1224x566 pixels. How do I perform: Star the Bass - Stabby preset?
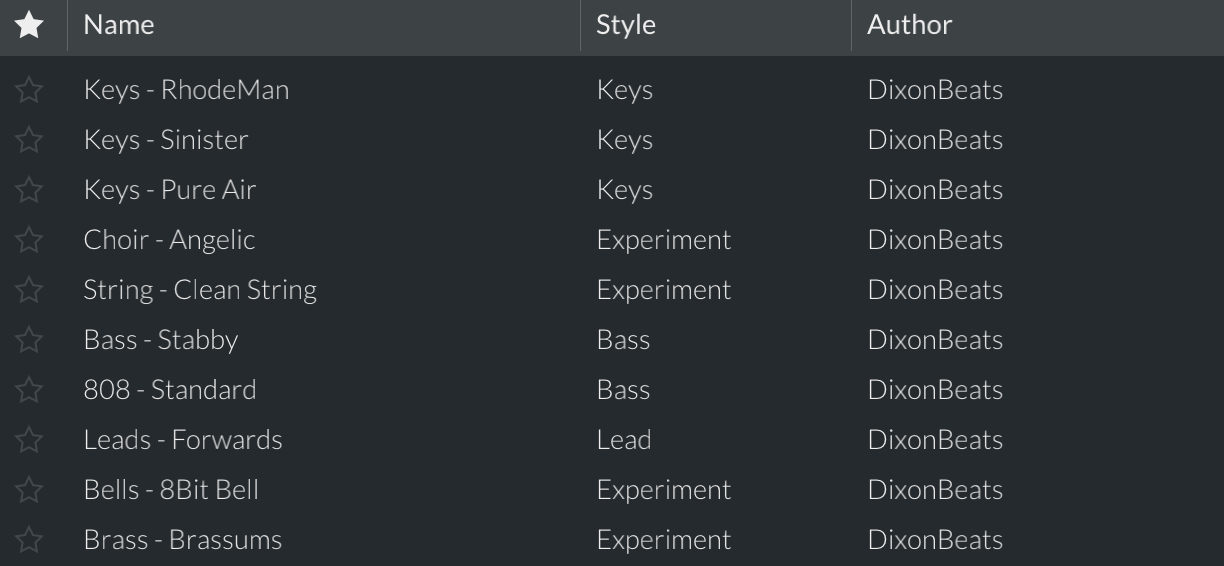30,340
